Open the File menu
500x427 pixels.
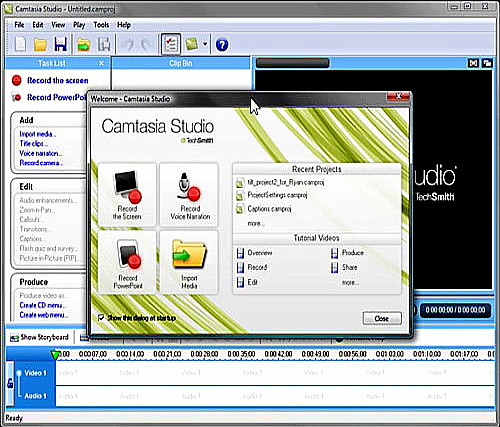(19, 25)
